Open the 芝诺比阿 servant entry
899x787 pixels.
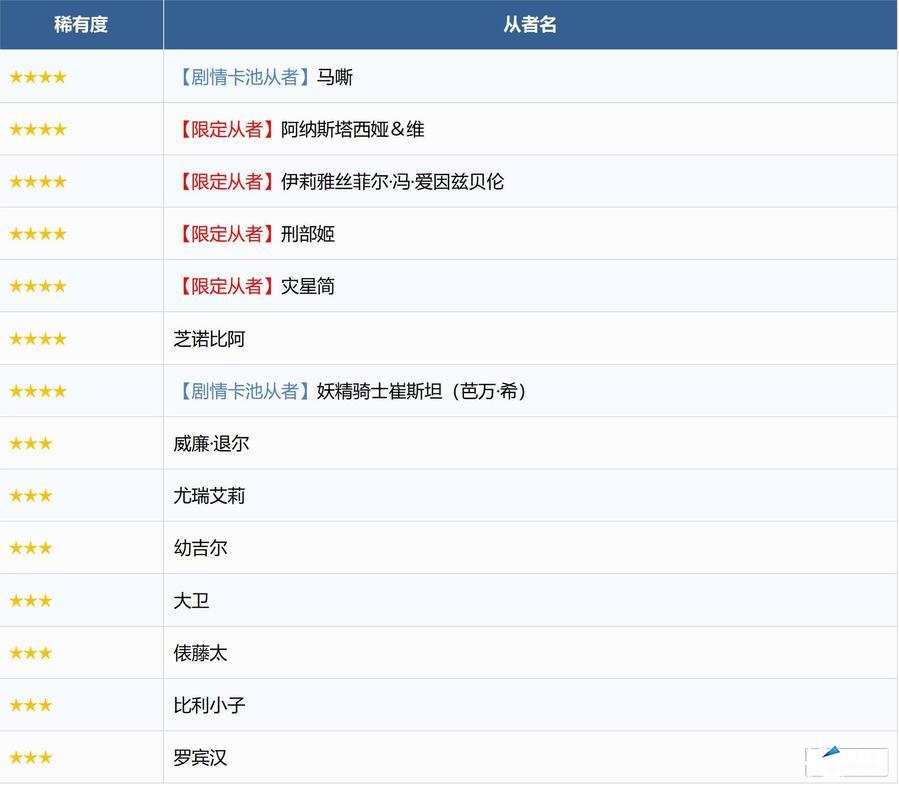(209, 339)
